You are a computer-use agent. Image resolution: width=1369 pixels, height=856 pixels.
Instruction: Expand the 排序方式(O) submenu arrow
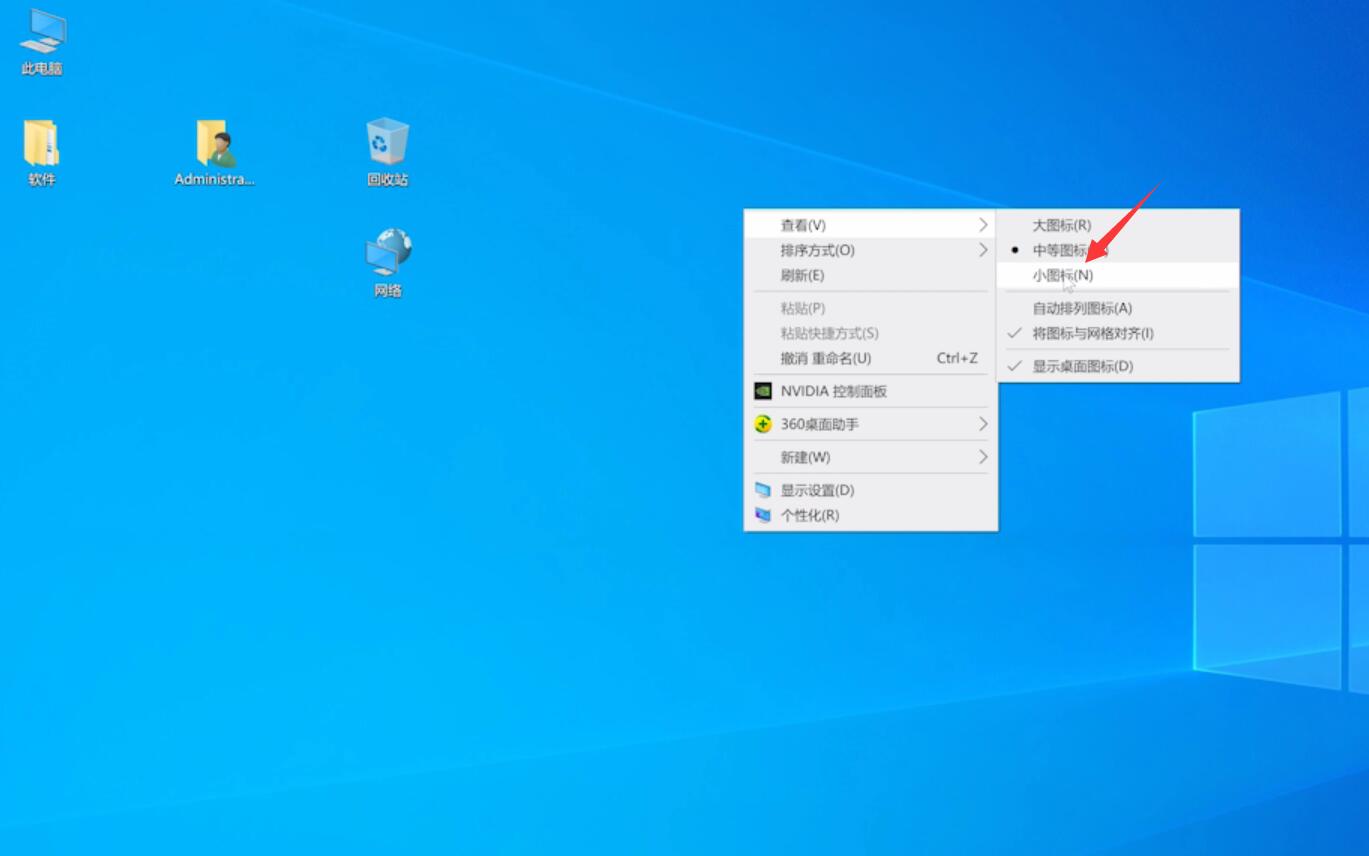[x=983, y=250]
